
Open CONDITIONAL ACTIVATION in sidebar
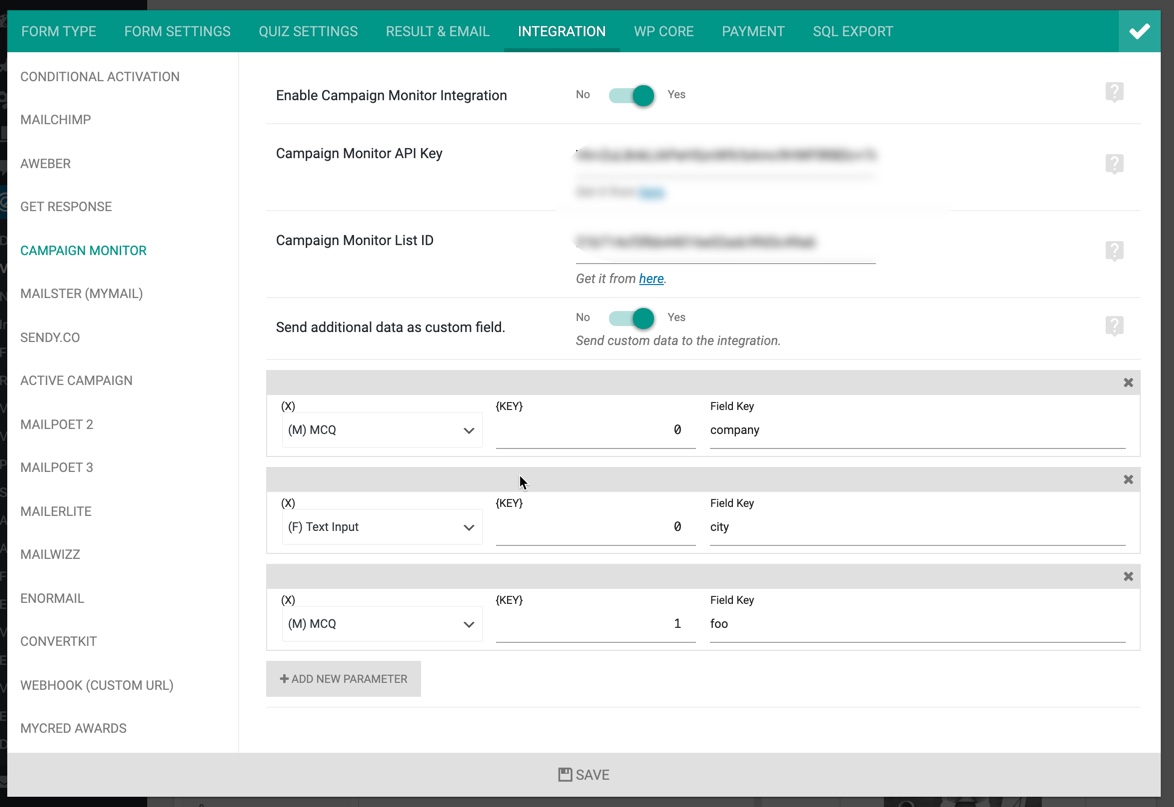[x=100, y=76]
